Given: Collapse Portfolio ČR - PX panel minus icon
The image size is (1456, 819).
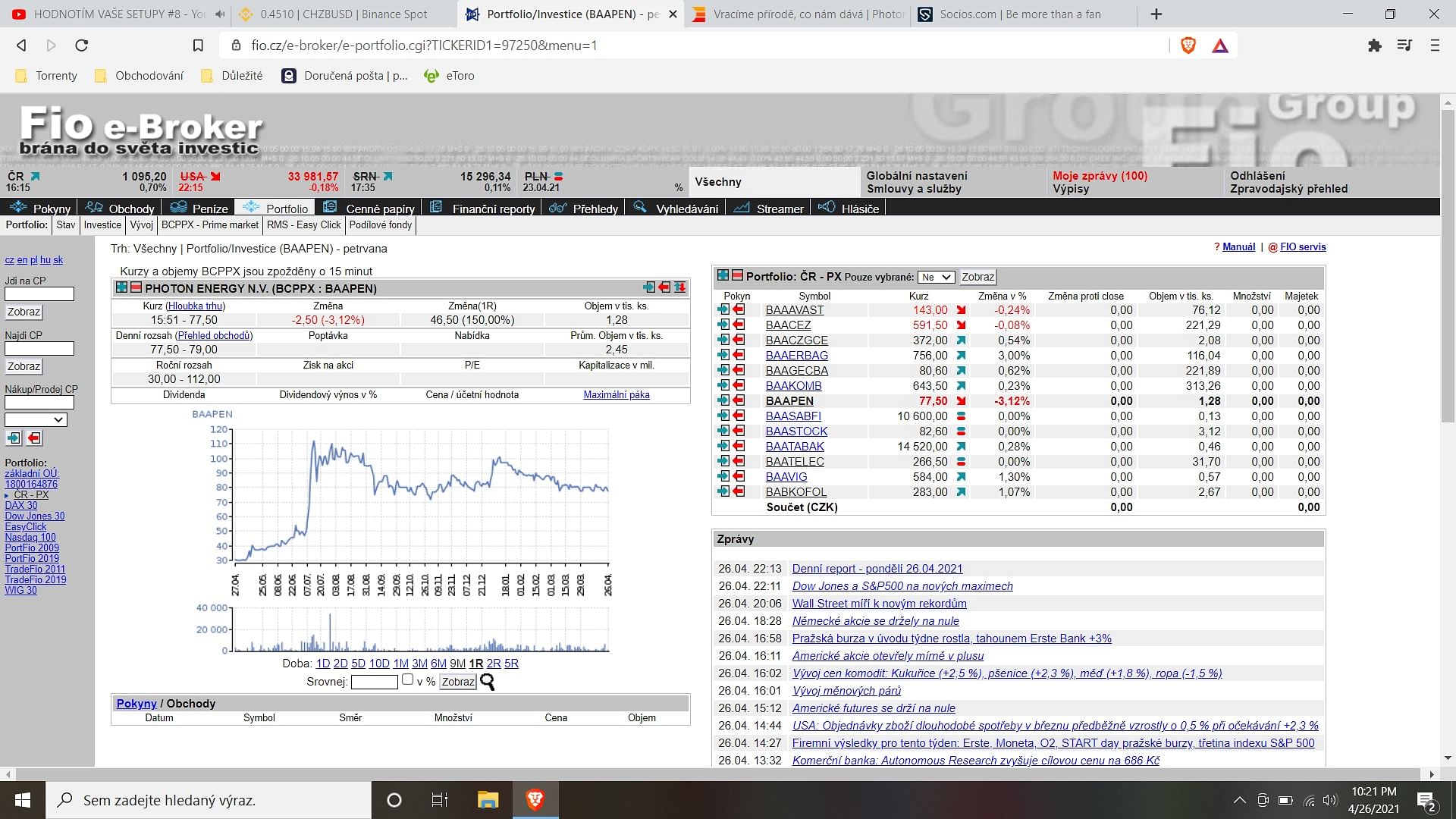Looking at the screenshot, I should pos(736,275).
